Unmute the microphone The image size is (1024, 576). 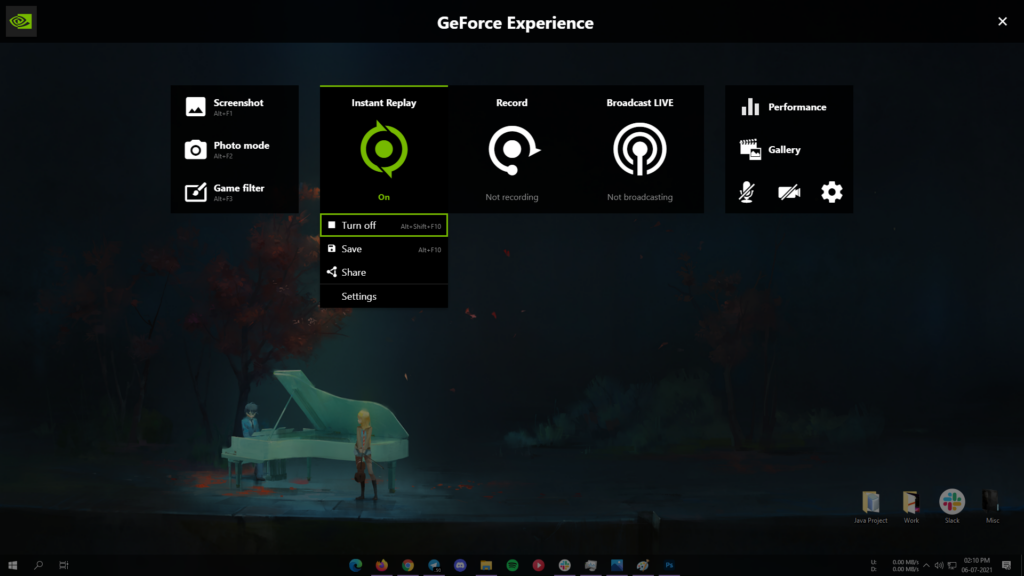click(x=747, y=192)
